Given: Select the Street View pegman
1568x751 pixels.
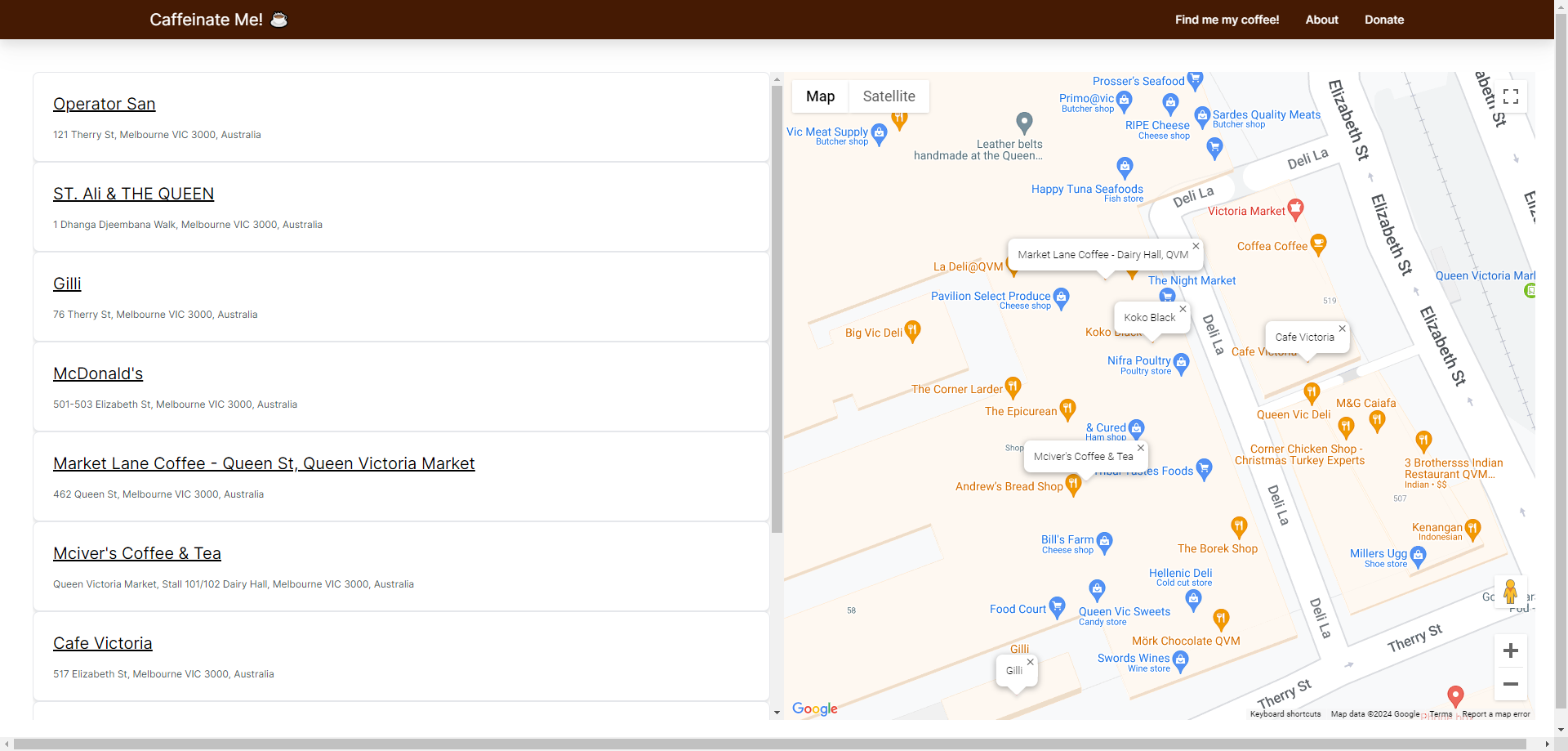Looking at the screenshot, I should [x=1511, y=592].
